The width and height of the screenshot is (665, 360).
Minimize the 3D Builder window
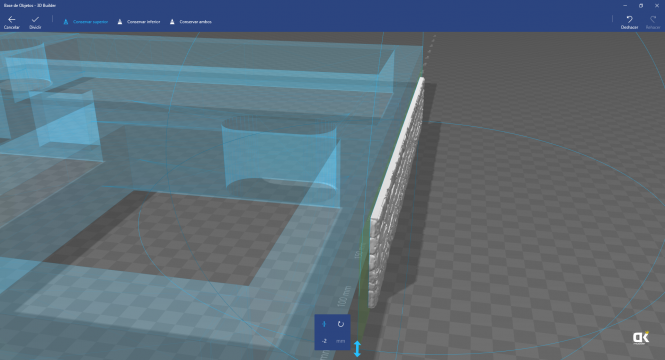(x=625, y=6)
